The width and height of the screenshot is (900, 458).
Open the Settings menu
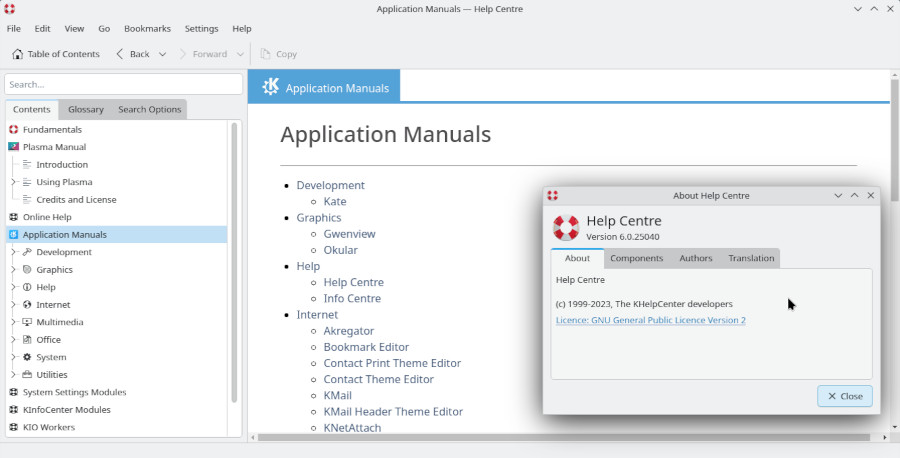[x=201, y=29]
